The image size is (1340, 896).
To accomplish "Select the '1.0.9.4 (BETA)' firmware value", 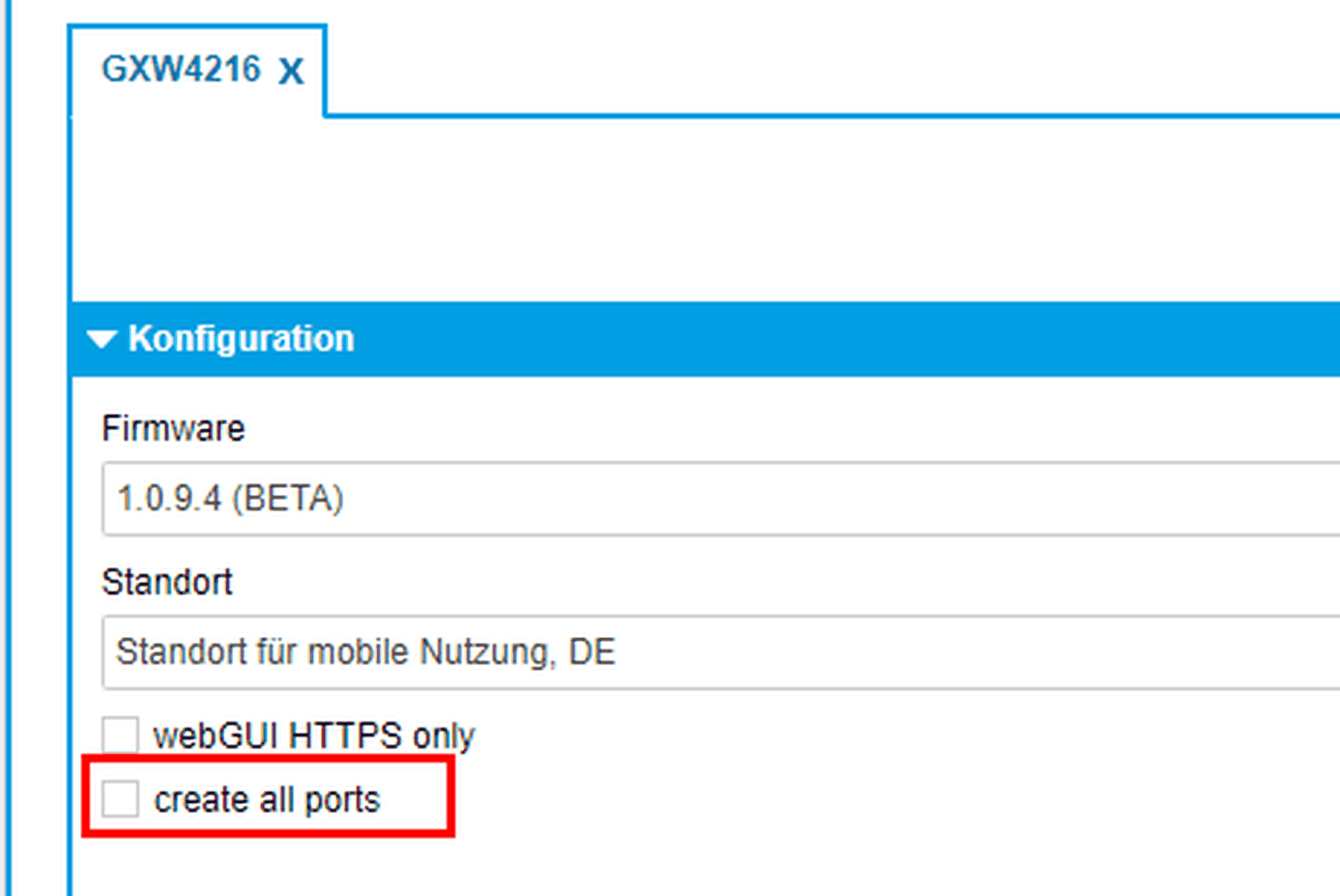I will [230, 499].
